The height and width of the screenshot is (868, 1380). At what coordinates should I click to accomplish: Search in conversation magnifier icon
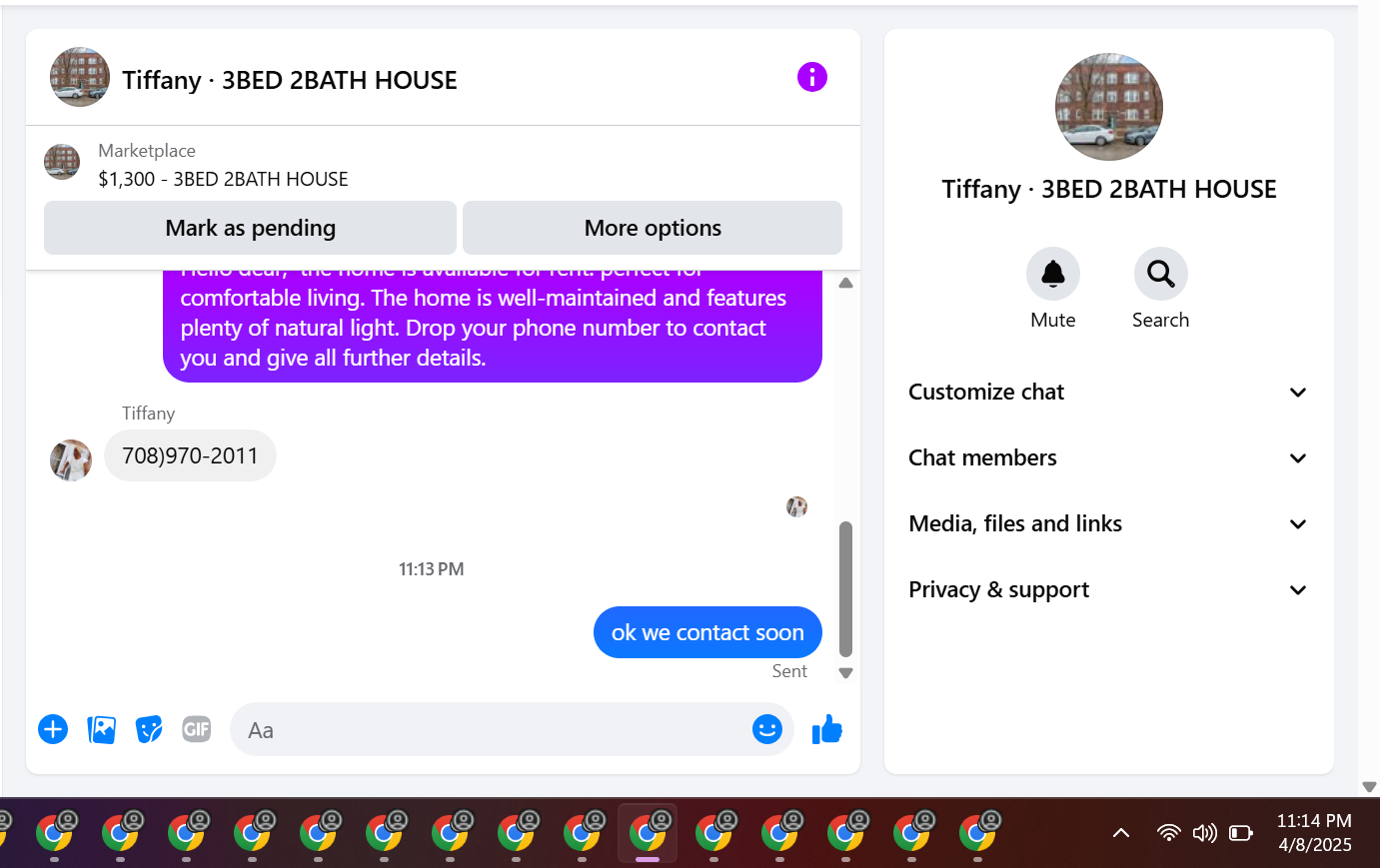[1160, 274]
